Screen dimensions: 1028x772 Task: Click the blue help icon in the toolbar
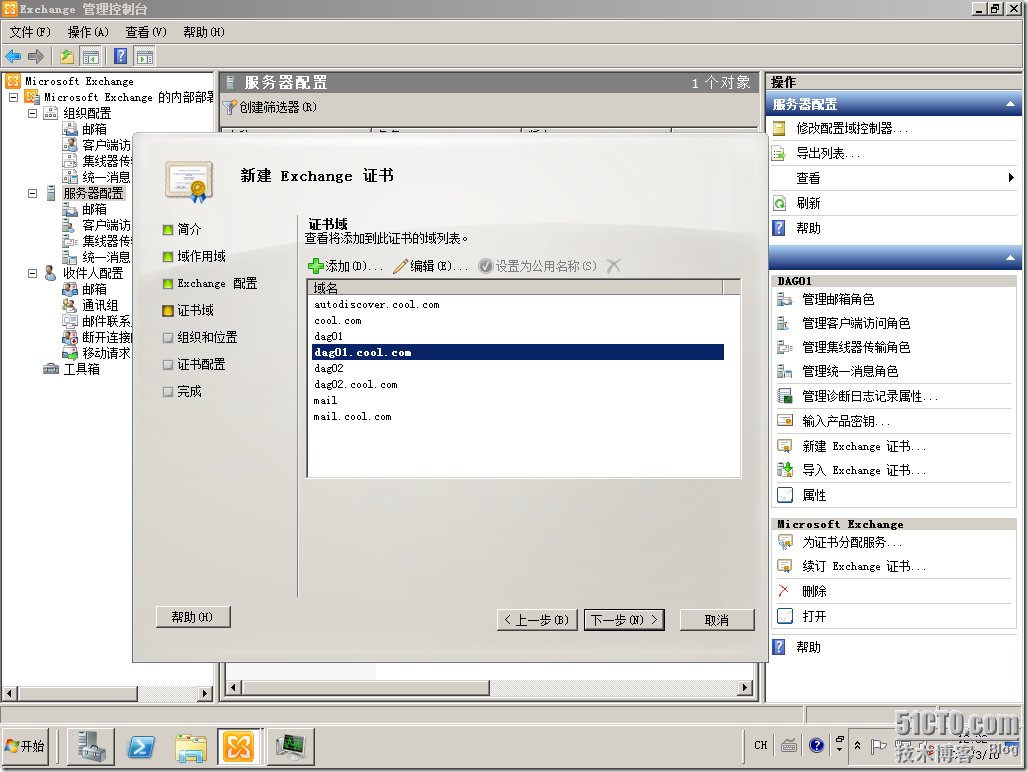(120, 56)
